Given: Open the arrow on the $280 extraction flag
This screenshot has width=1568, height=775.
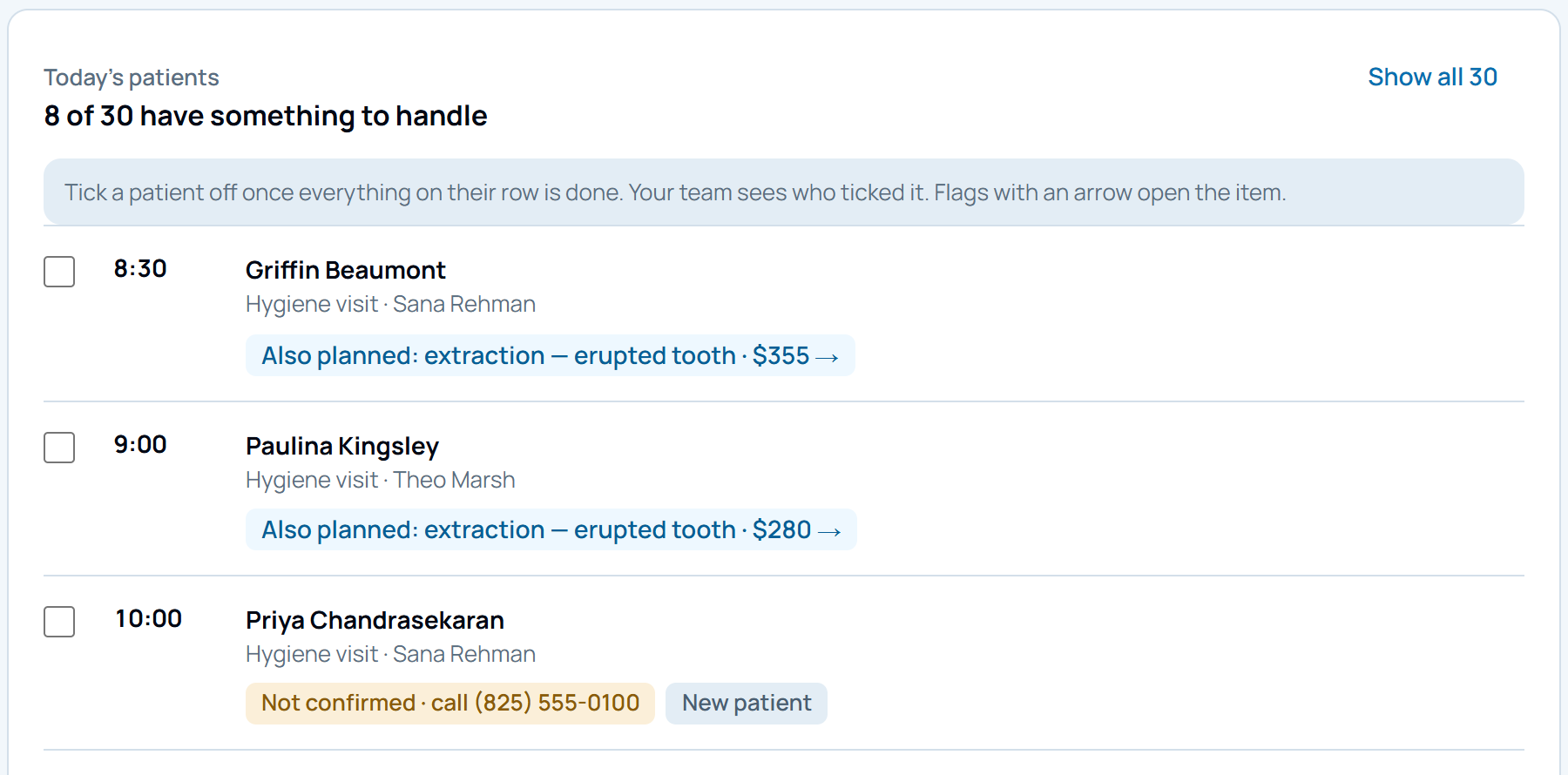Looking at the screenshot, I should [829, 531].
